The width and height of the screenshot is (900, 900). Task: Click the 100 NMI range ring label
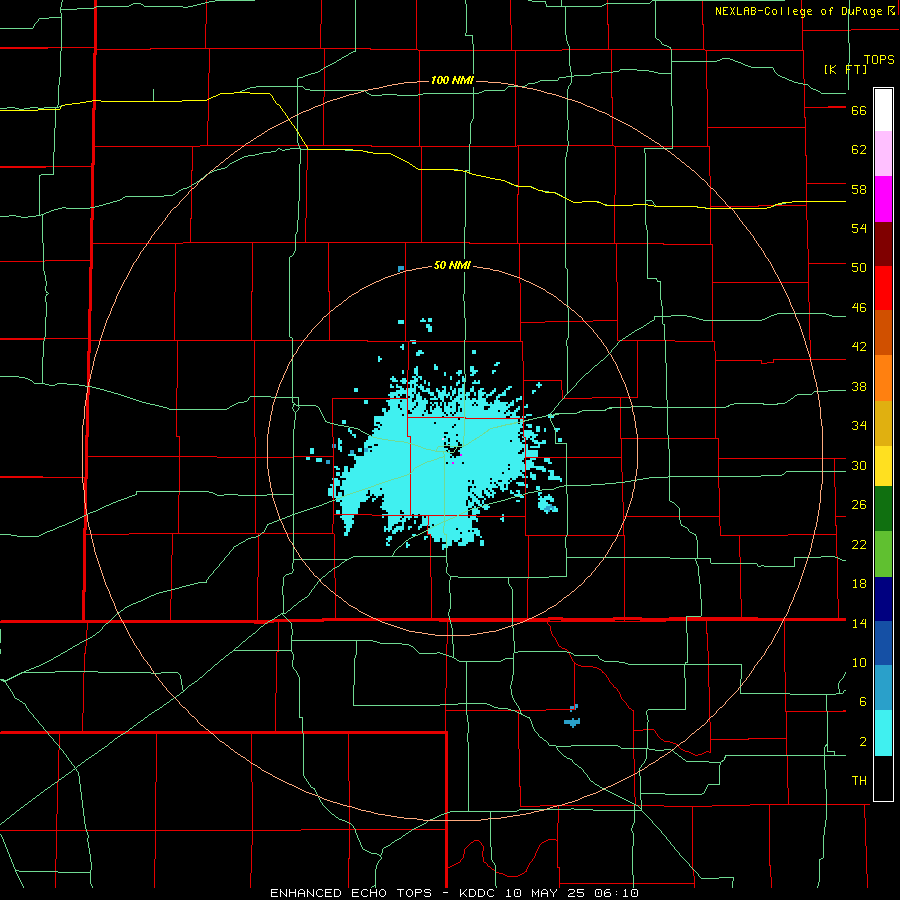click(452, 80)
